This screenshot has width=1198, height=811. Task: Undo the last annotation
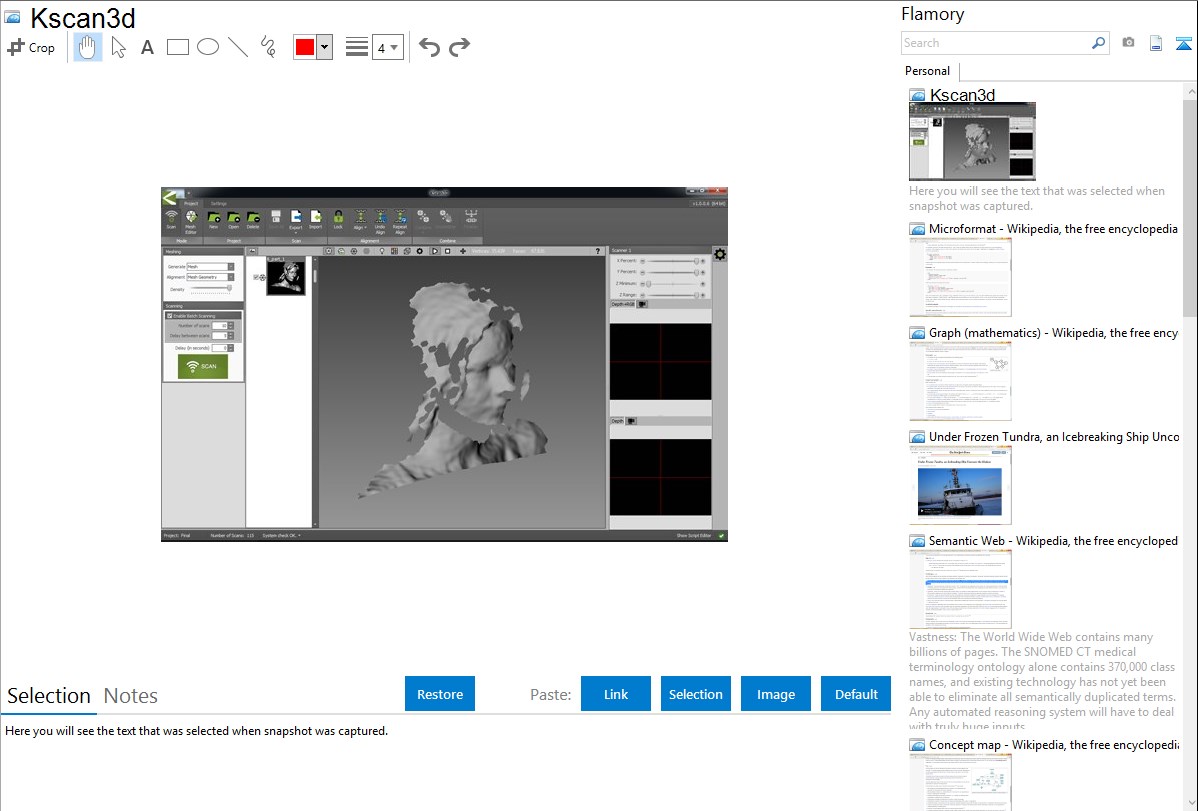click(x=429, y=47)
